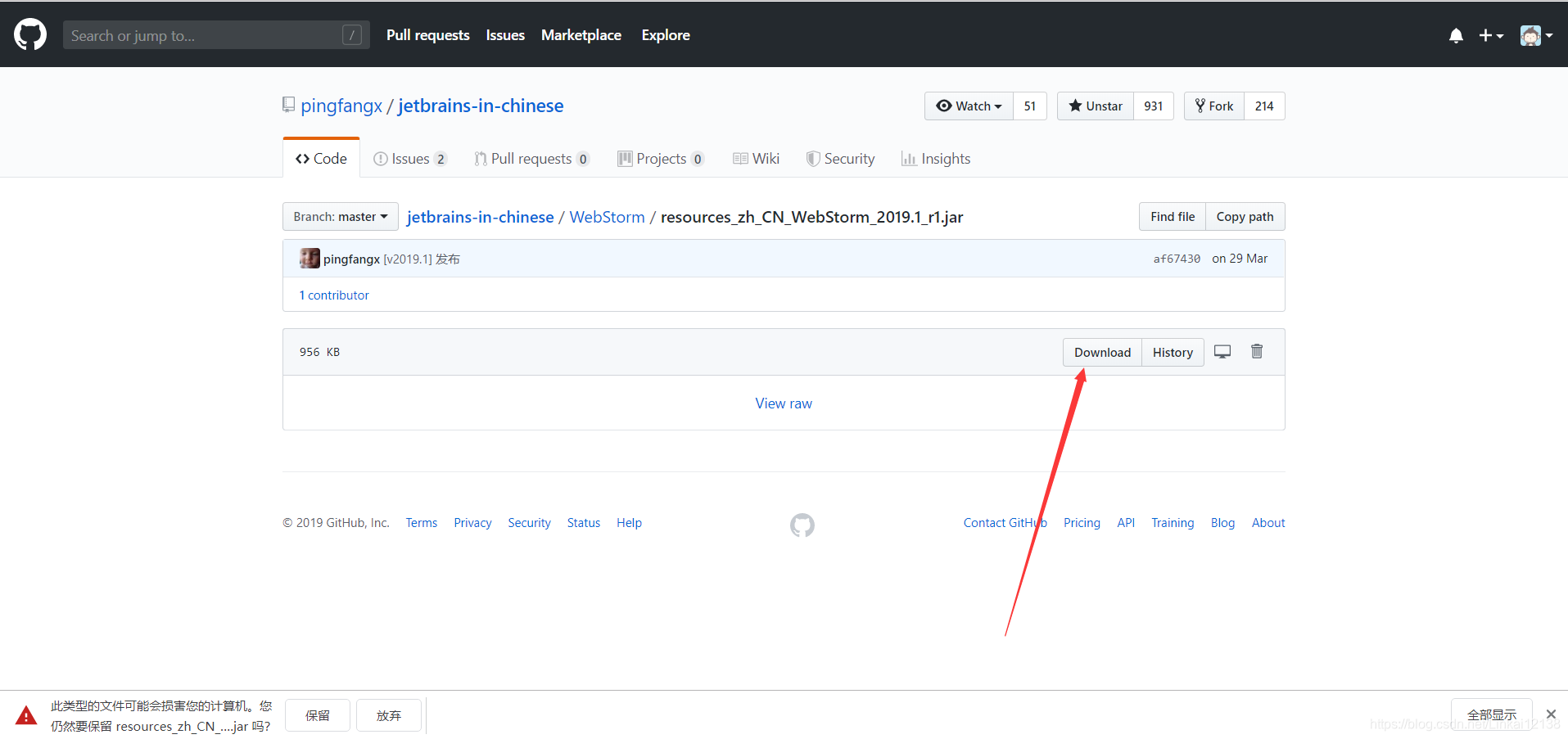
Task: Select the Code tab
Action: tap(321, 158)
